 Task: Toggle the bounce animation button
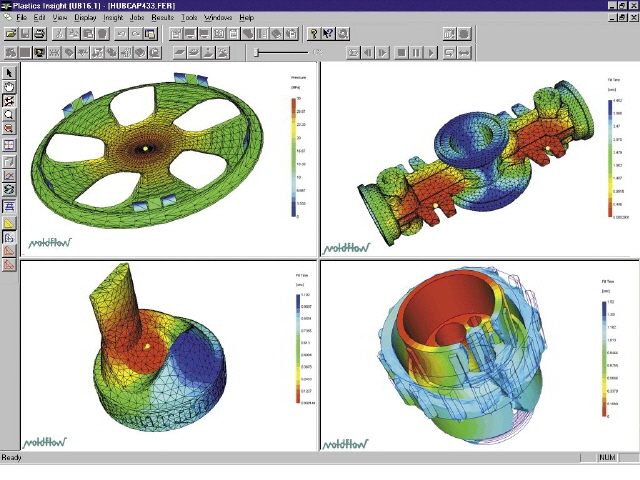466,52
